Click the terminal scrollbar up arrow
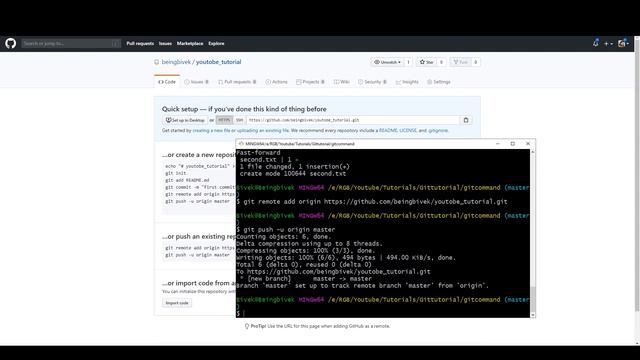Screen dimensions: 640x360 point(533,151)
